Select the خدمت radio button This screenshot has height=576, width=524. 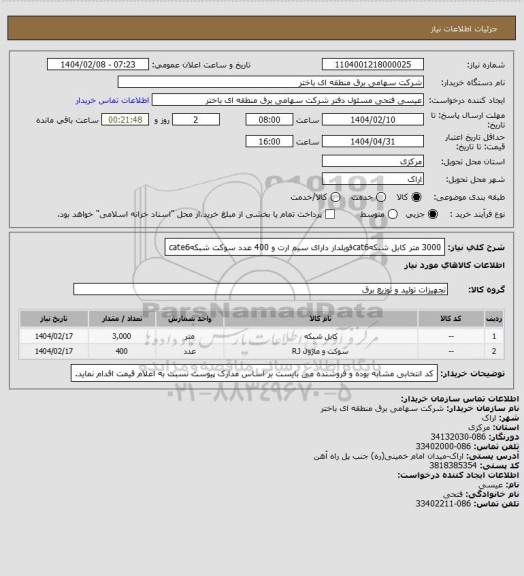coord(381,197)
